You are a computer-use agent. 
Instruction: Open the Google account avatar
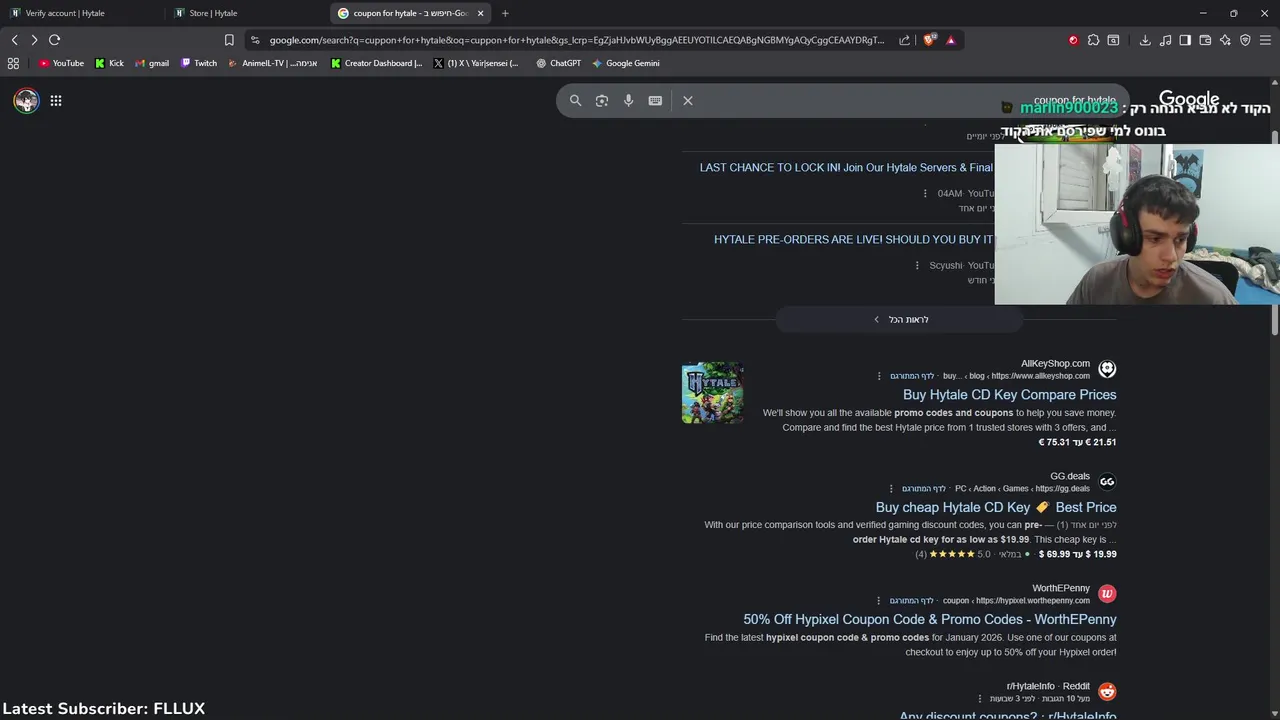click(26, 100)
